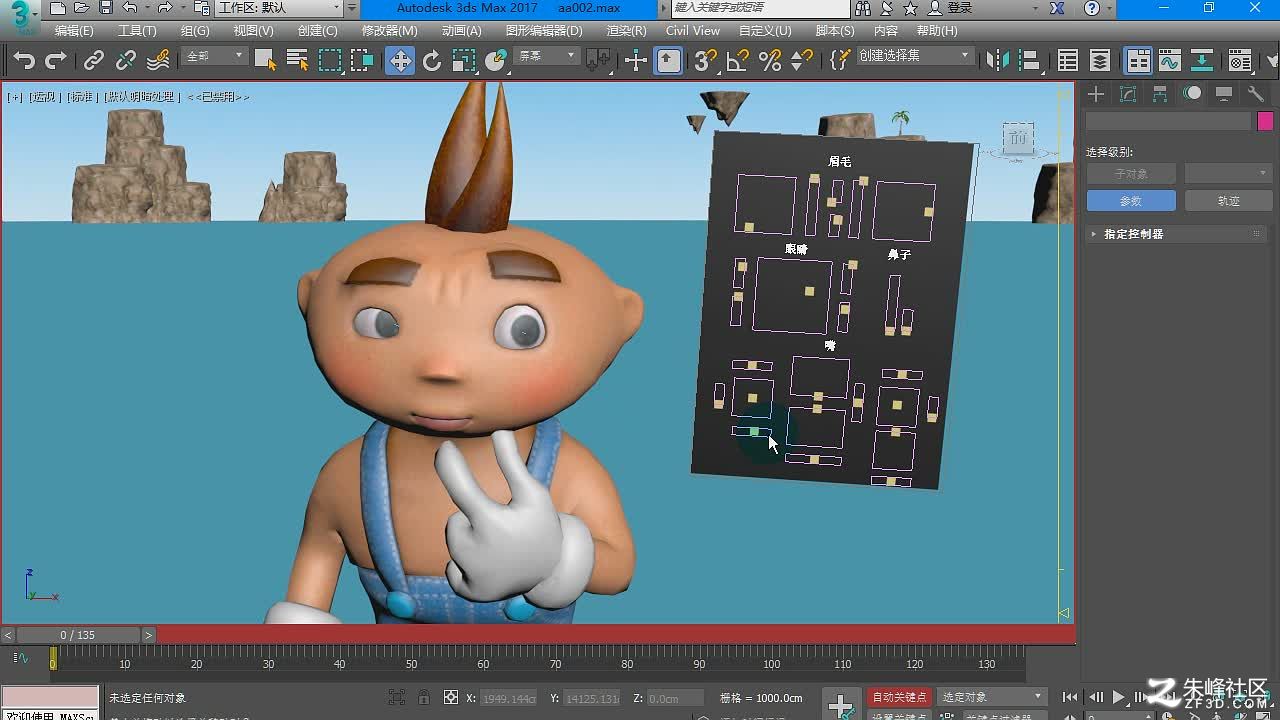Screen dimensions: 1280x720
Task: Activate the Select Object tool
Action: [x=265, y=61]
